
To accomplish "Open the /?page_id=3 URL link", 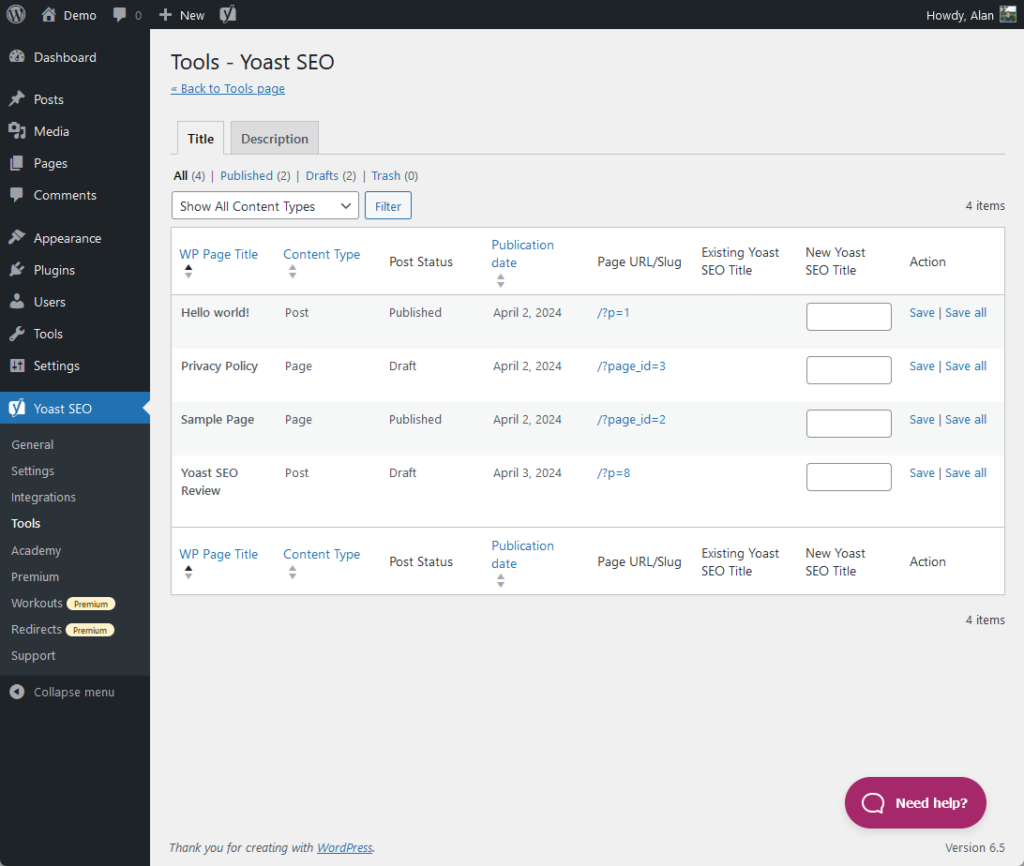I will pos(632,366).
